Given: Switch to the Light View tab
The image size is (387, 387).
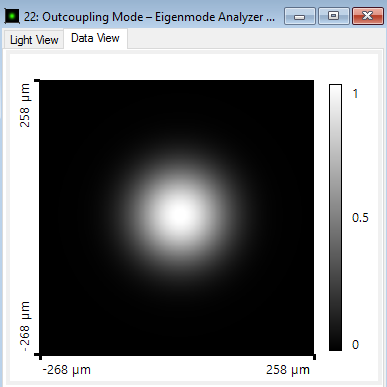Looking at the screenshot, I should click(x=34, y=40).
